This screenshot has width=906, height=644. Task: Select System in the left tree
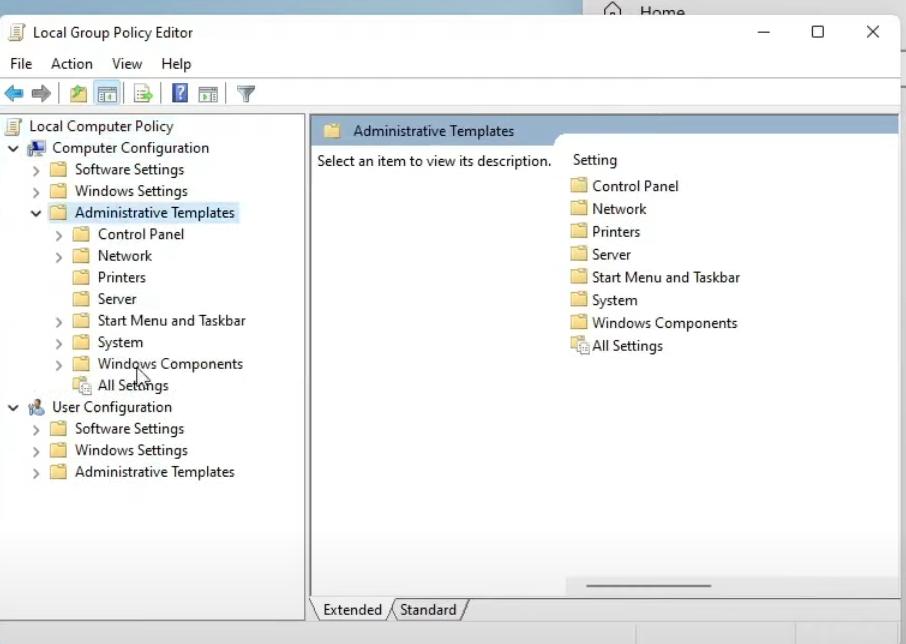[x=120, y=342]
